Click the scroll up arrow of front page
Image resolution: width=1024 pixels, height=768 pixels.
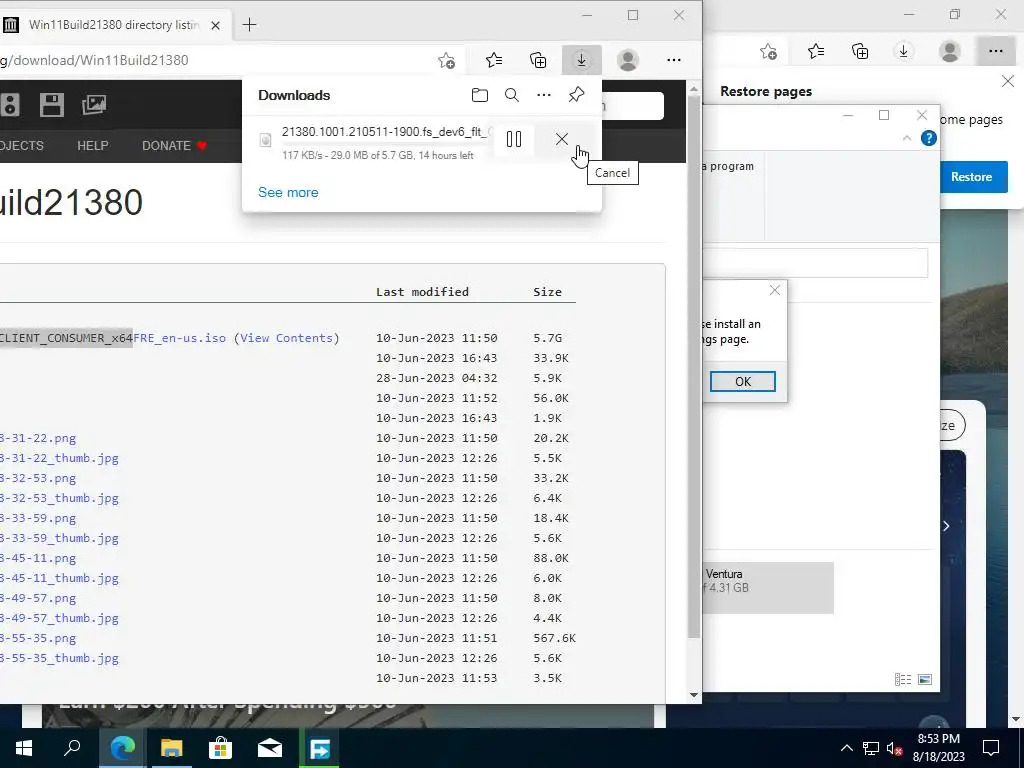tap(694, 89)
